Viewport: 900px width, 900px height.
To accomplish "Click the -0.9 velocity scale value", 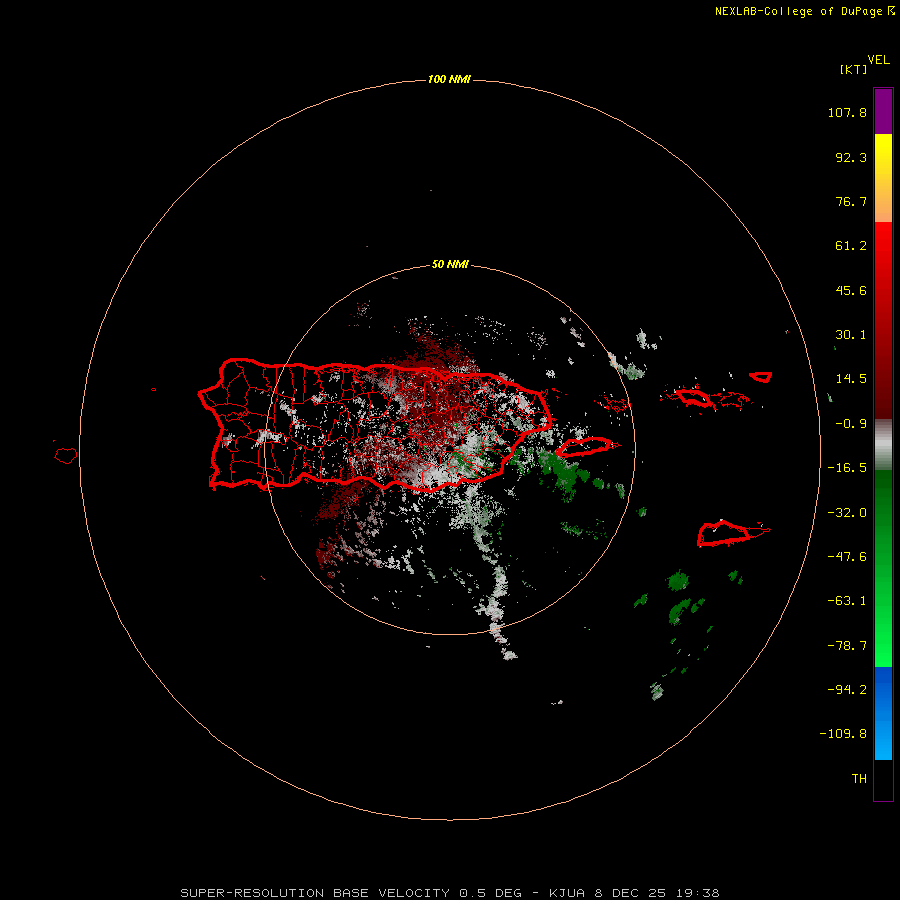I will pos(851,424).
